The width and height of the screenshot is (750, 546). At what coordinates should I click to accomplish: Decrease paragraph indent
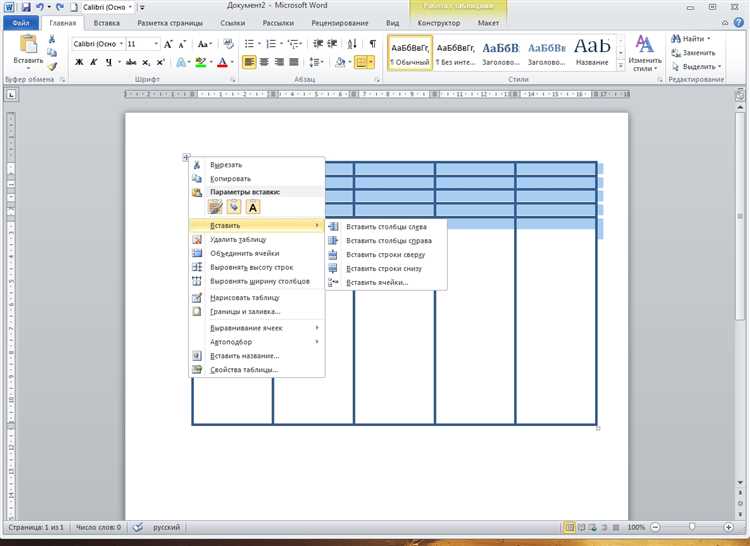coord(318,44)
